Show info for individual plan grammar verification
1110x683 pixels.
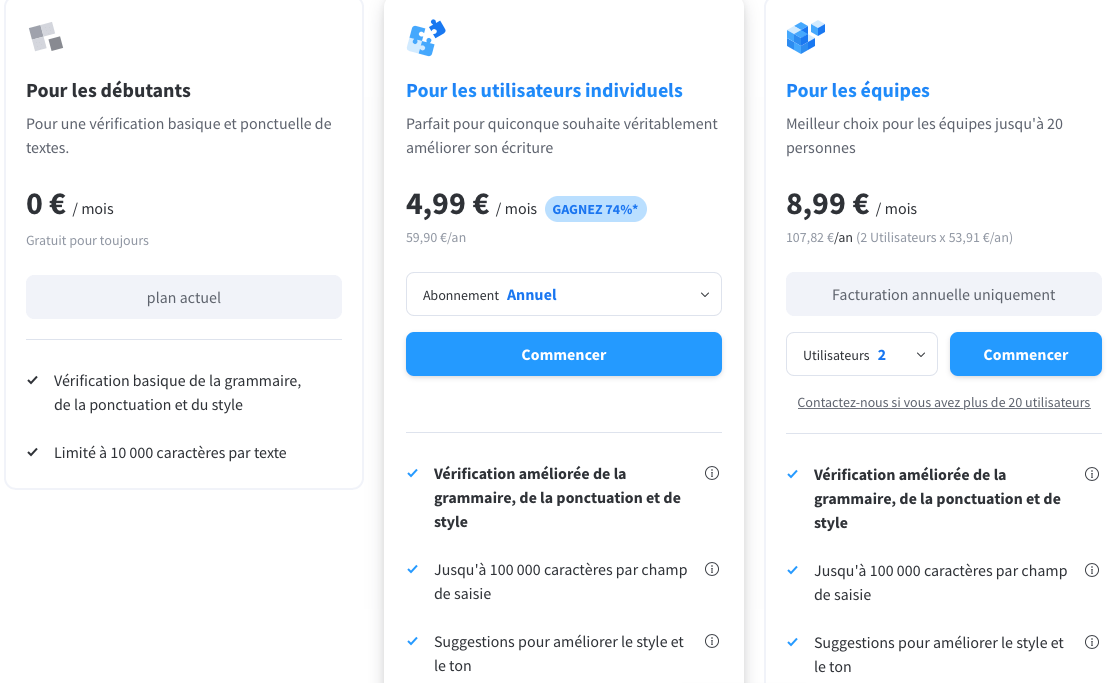pos(712,473)
